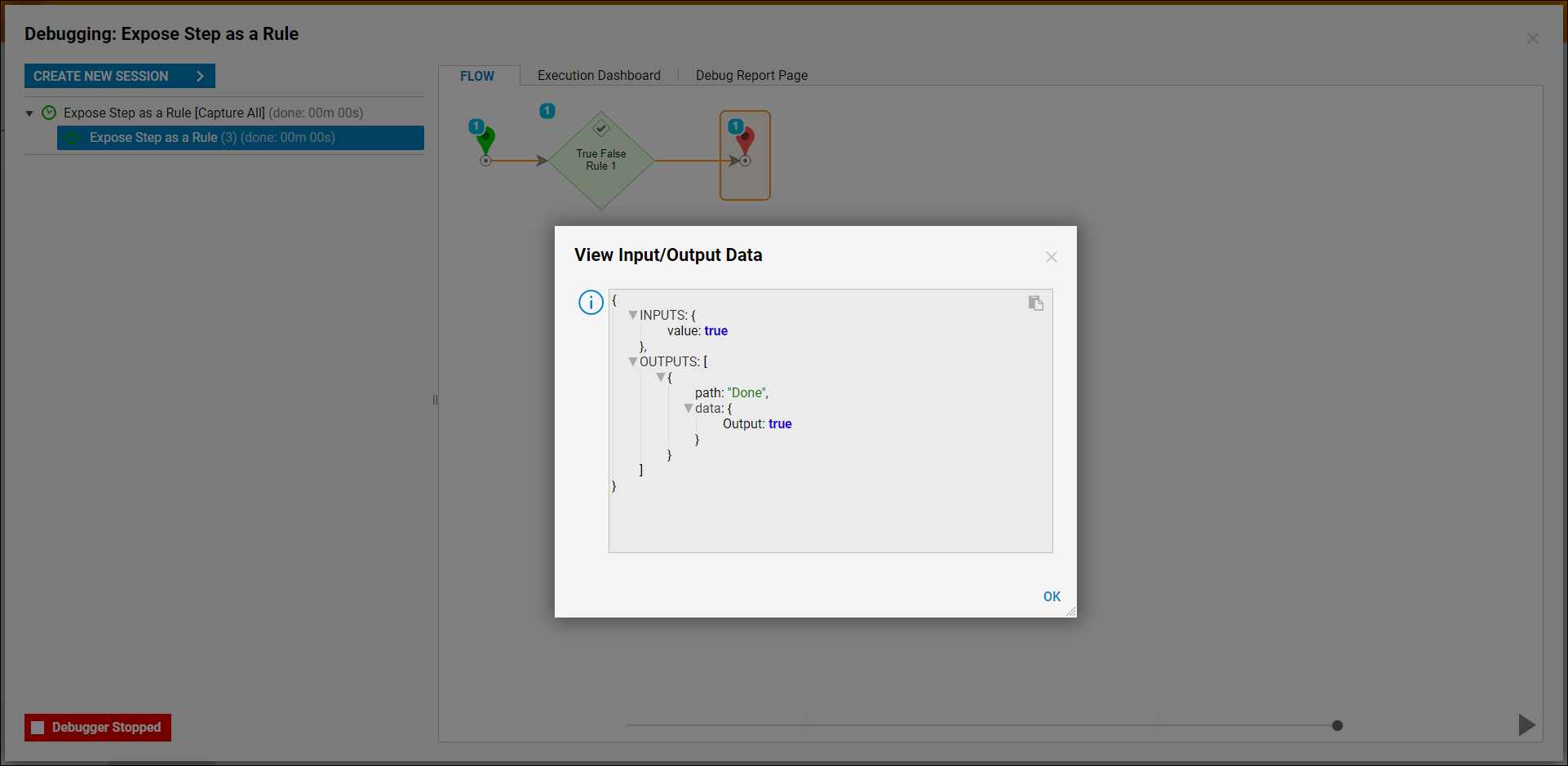Select the True False Rule 1 step
The height and width of the screenshot is (766, 1568).
(601, 160)
